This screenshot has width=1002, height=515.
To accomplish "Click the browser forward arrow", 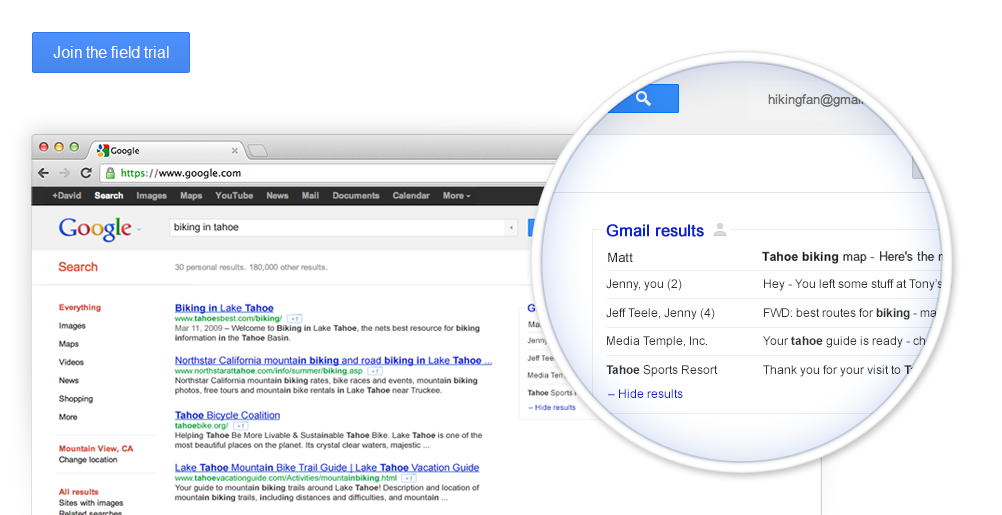I will pos(65,173).
